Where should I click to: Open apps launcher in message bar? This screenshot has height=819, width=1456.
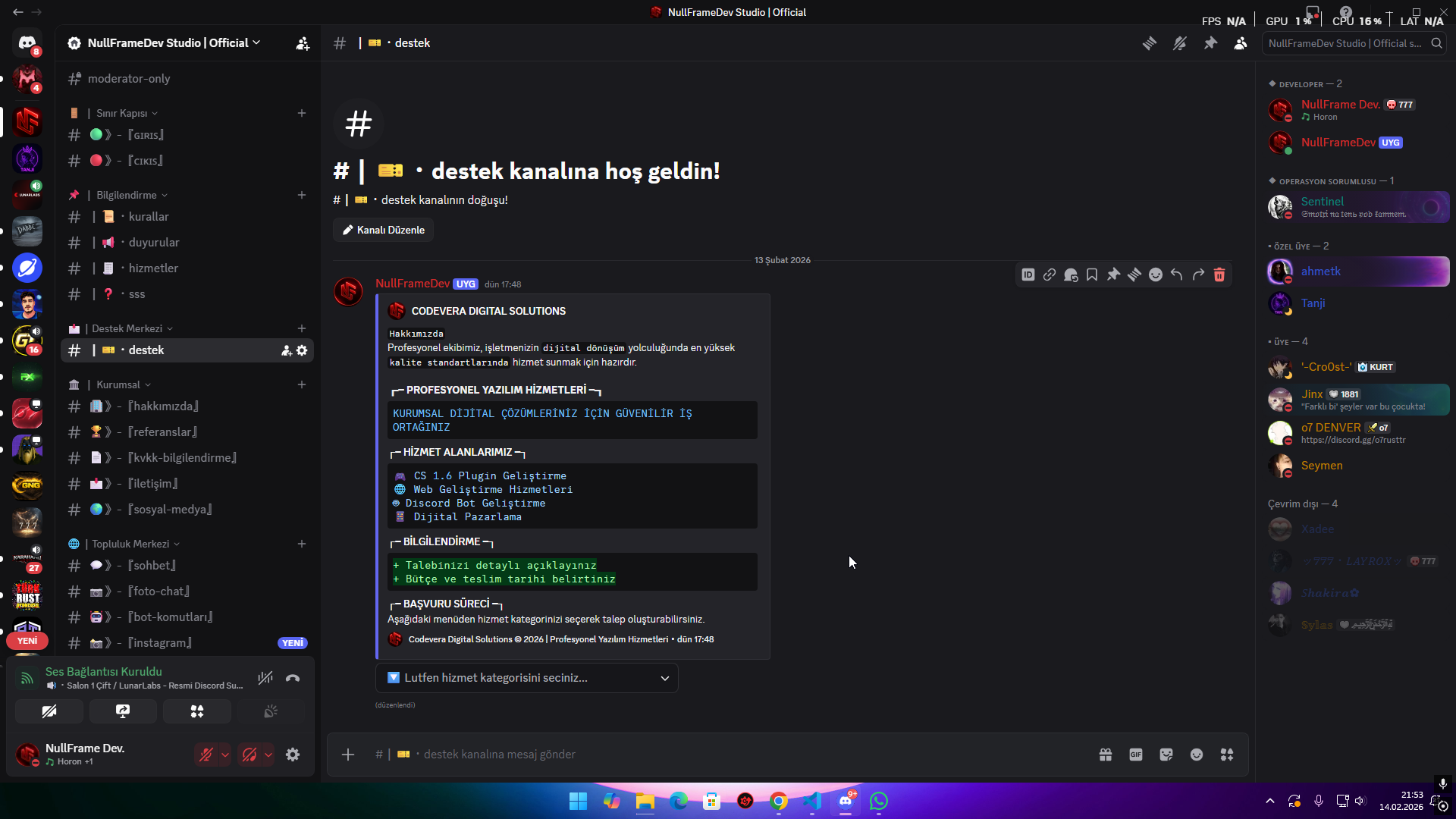point(1227,755)
